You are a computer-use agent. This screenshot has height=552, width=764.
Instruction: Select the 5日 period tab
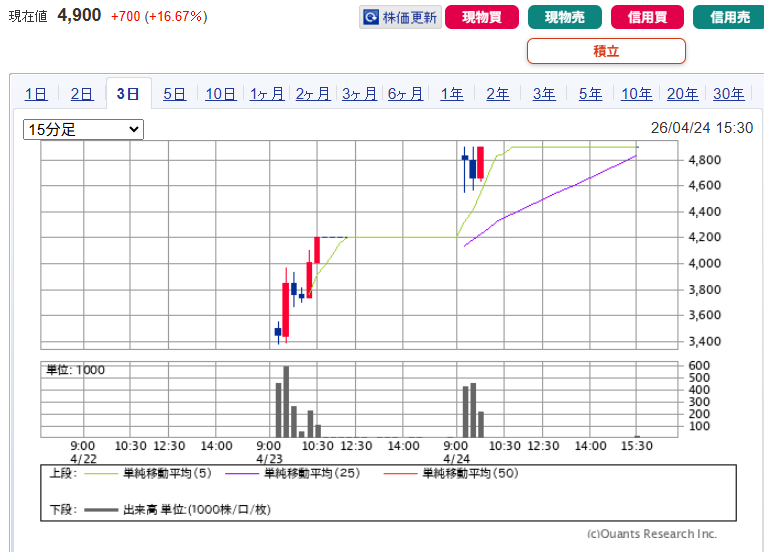point(174,94)
